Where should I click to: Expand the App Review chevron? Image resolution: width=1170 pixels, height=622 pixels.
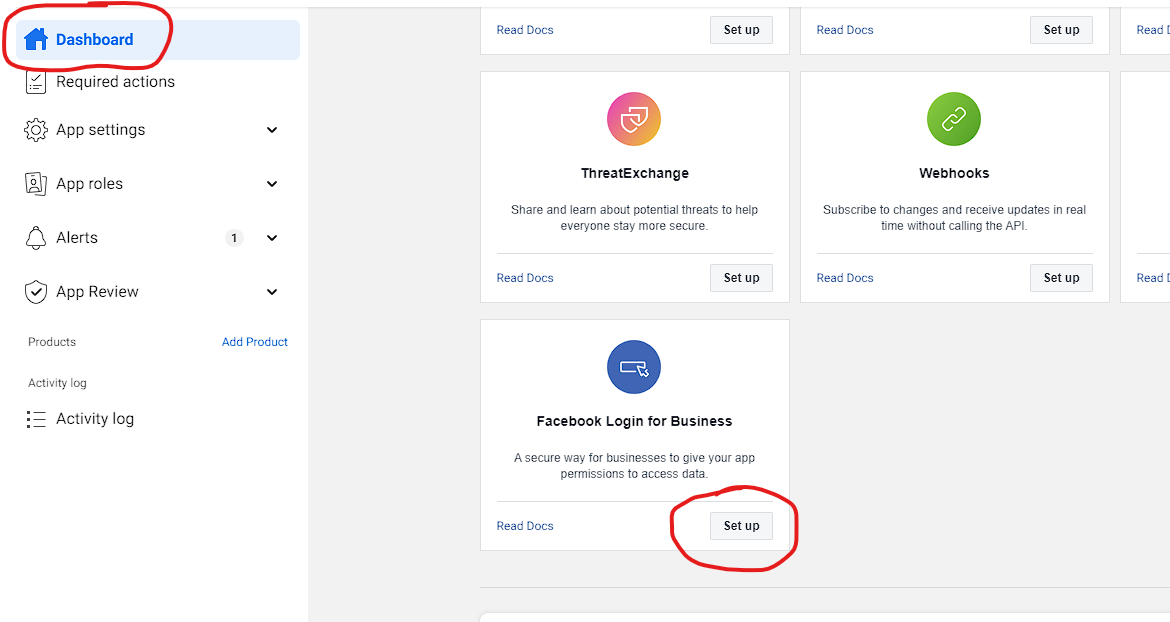coord(272,292)
